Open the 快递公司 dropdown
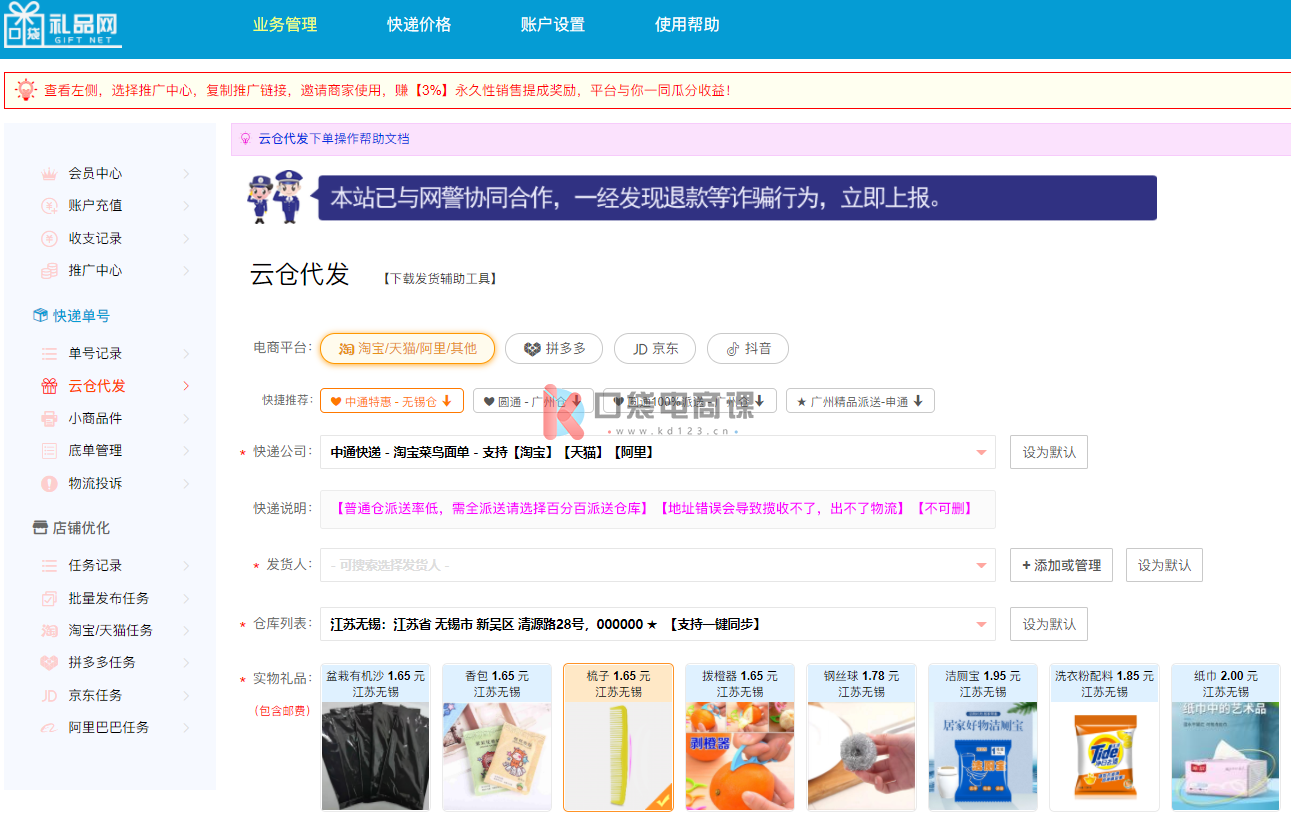1291x827 pixels. 658,453
